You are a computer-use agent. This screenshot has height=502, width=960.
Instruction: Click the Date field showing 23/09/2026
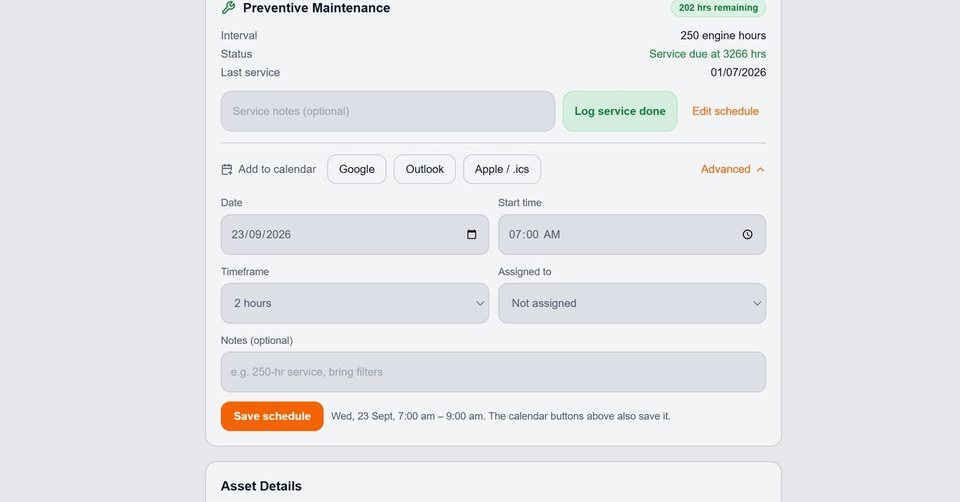(x=355, y=234)
